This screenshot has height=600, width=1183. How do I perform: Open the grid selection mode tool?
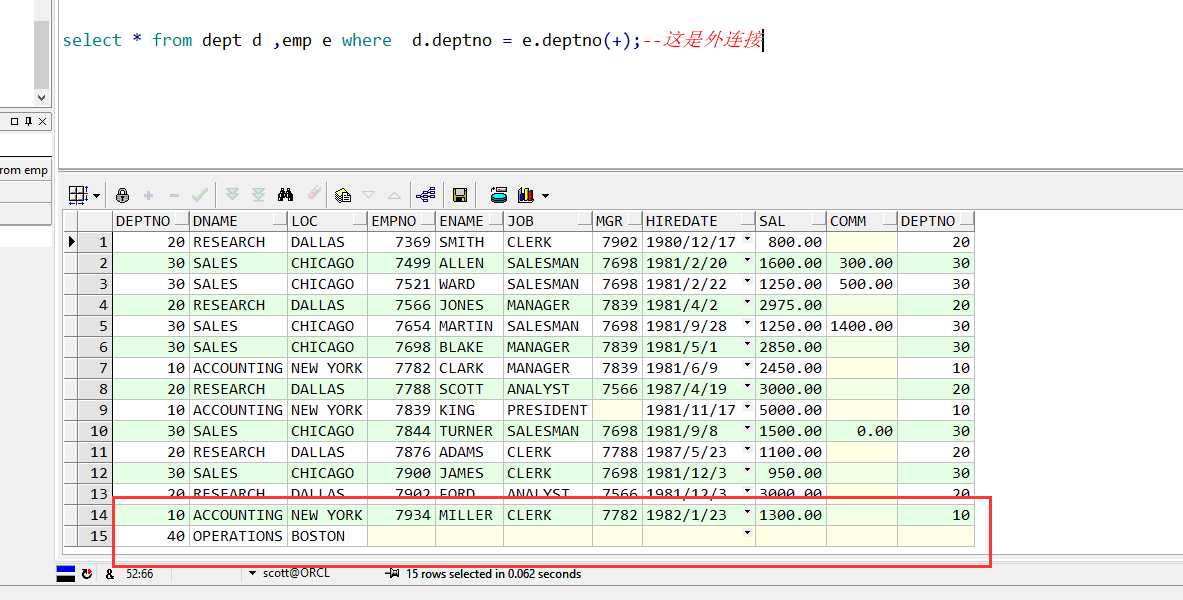[x=78, y=195]
